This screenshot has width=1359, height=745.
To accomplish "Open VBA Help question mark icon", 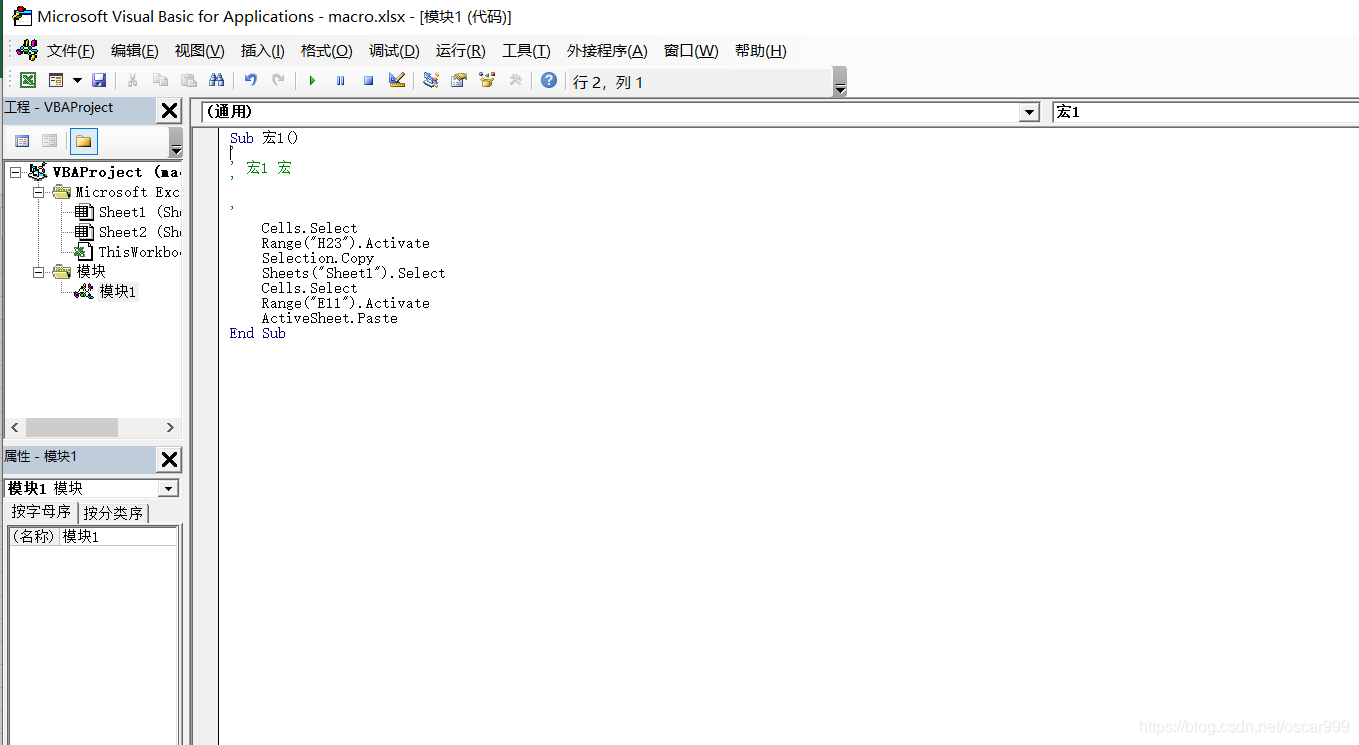I will point(549,81).
